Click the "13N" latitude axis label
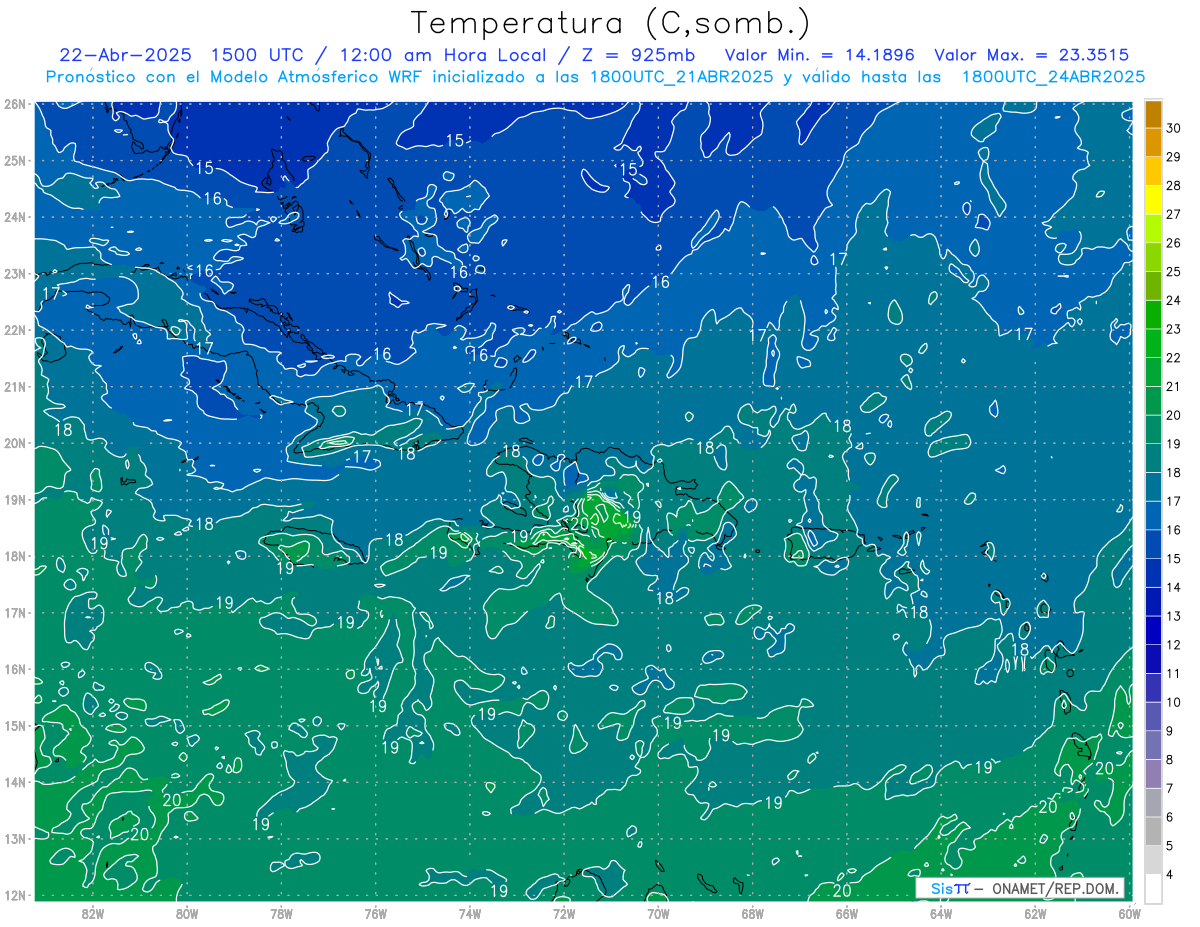This screenshot has height=927, width=1200. 14,838
